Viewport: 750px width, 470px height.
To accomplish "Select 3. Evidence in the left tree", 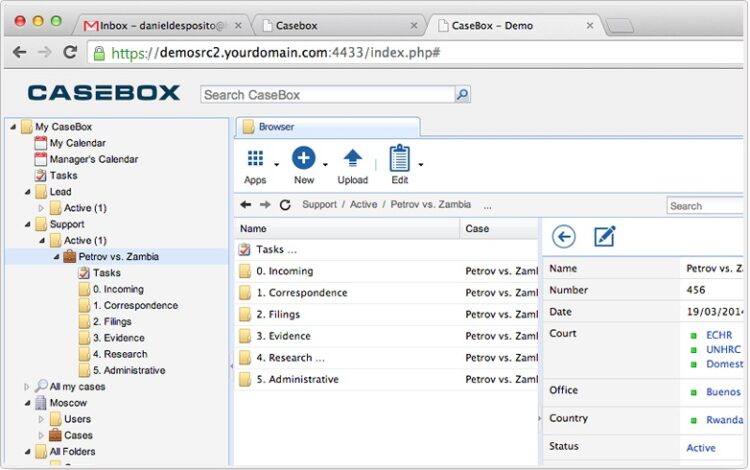I will click(x=119, y=338).
